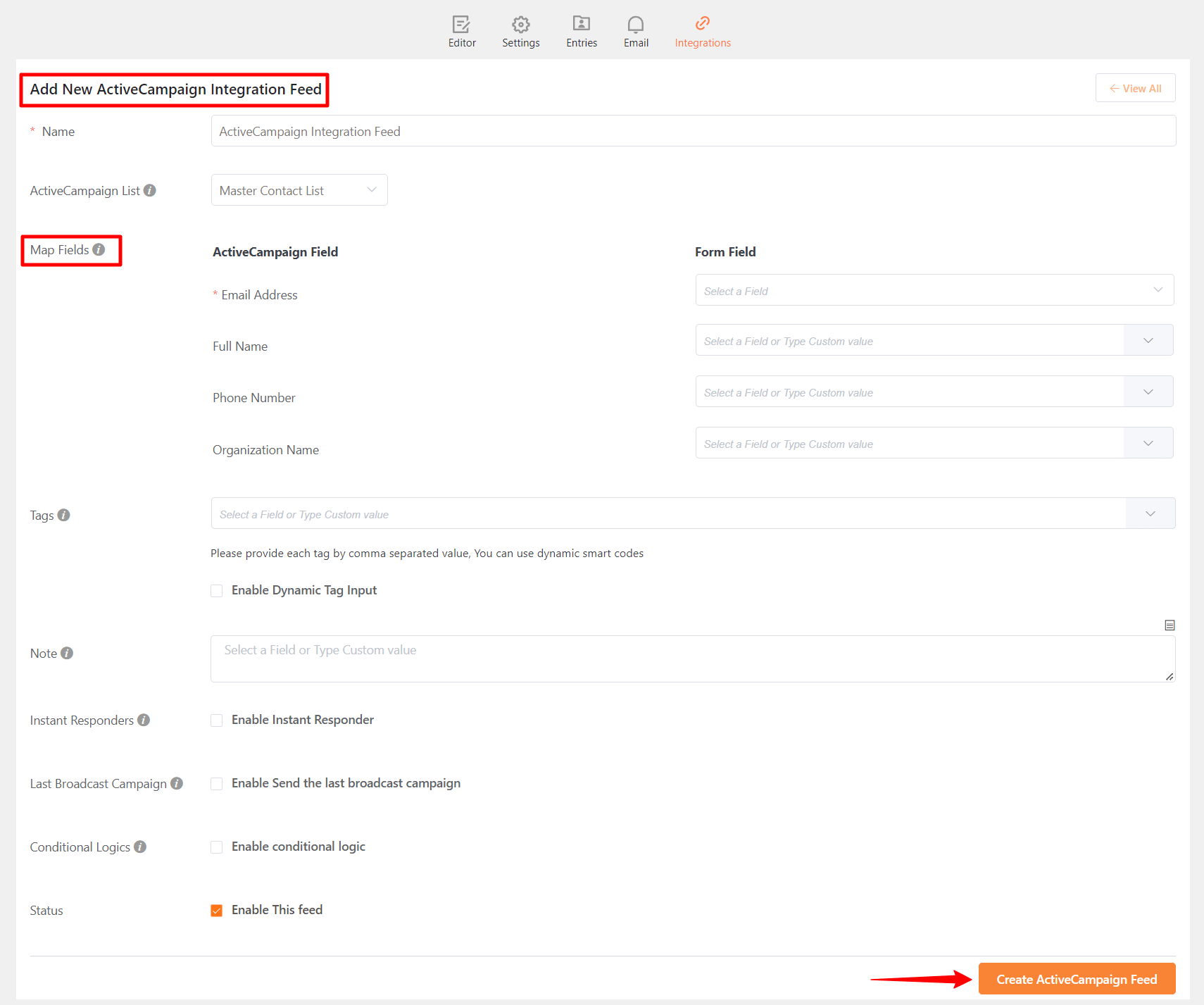Uncheck Enable This feed
This screenshot has height=1005, width=1204.
[217, 911]
